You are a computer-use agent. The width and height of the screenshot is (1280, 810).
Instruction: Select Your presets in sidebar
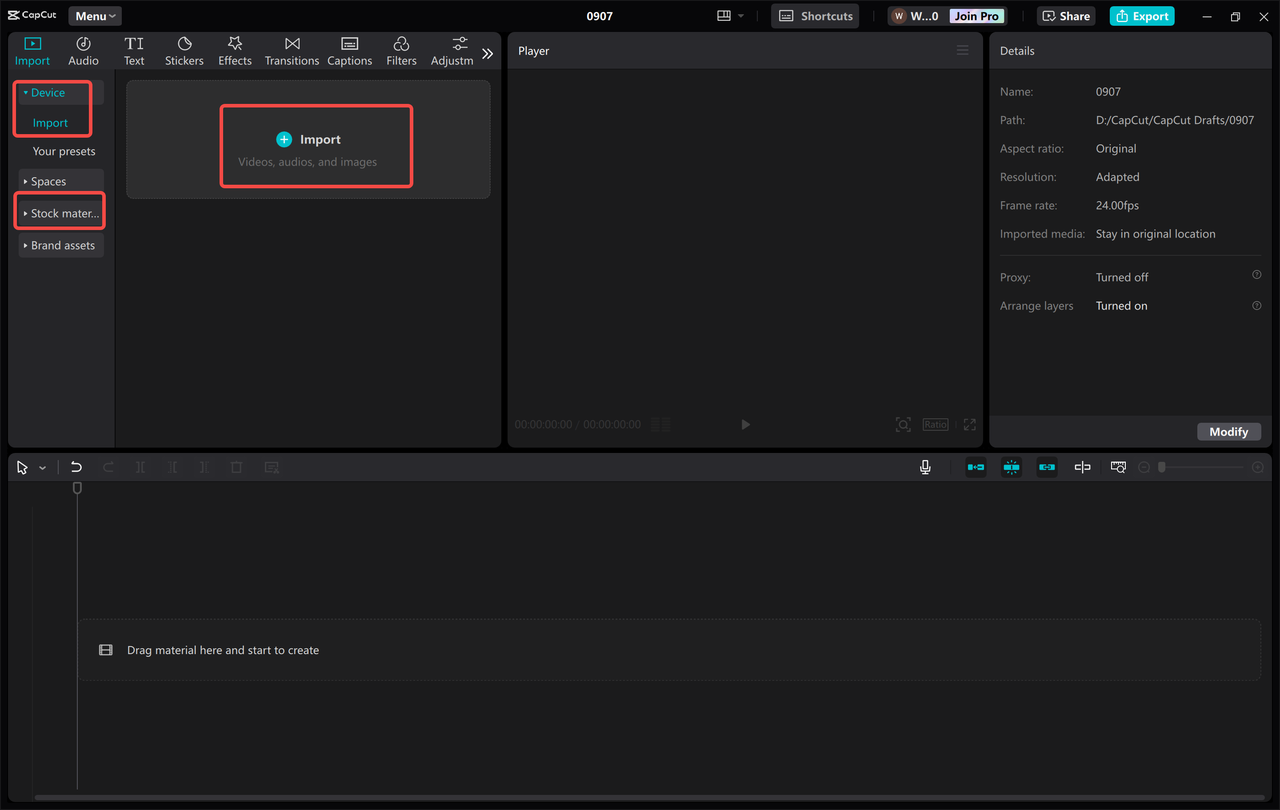(x=64, y=151)
